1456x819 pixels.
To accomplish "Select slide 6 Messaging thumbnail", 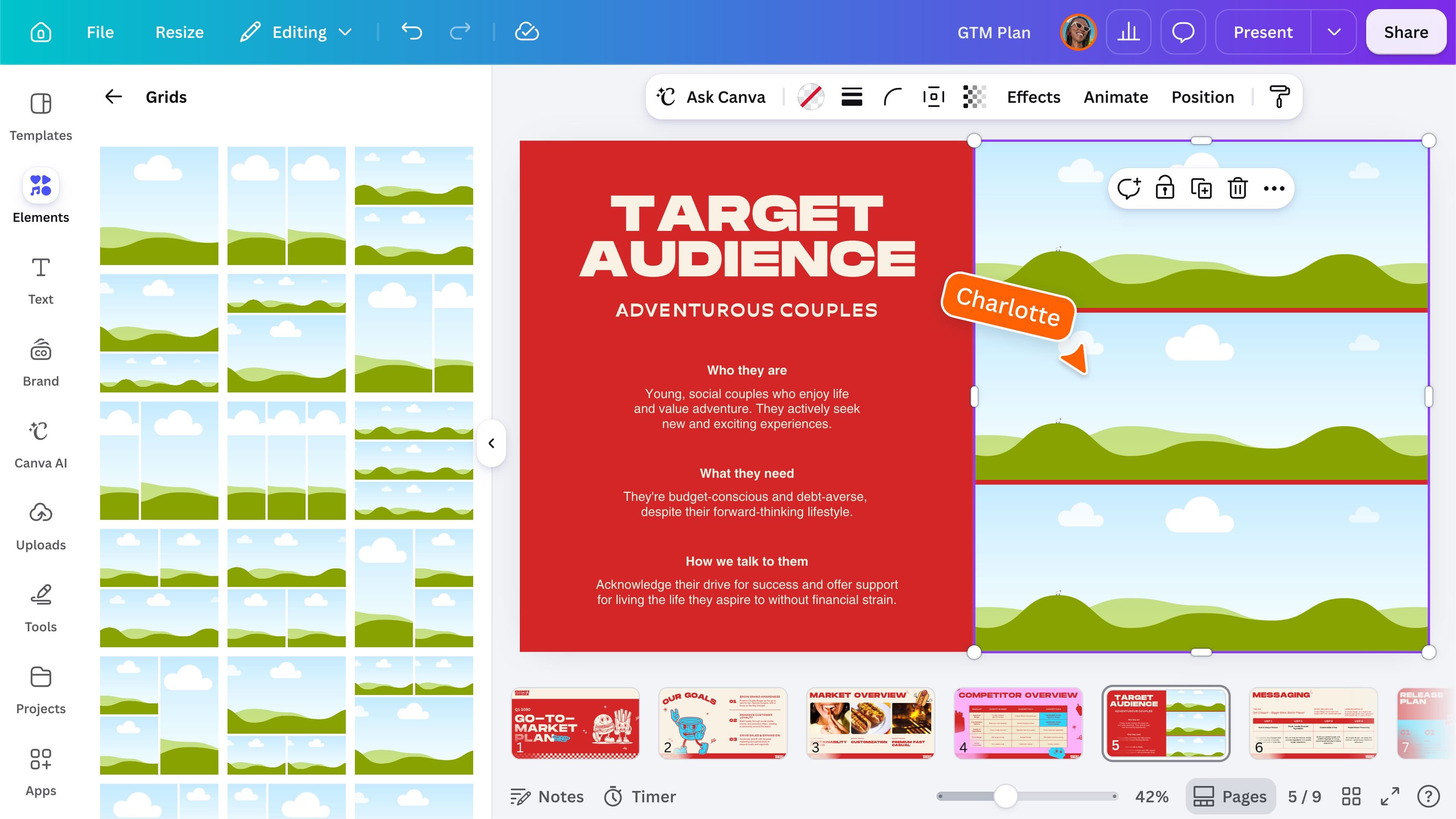I will (1313, 723).
